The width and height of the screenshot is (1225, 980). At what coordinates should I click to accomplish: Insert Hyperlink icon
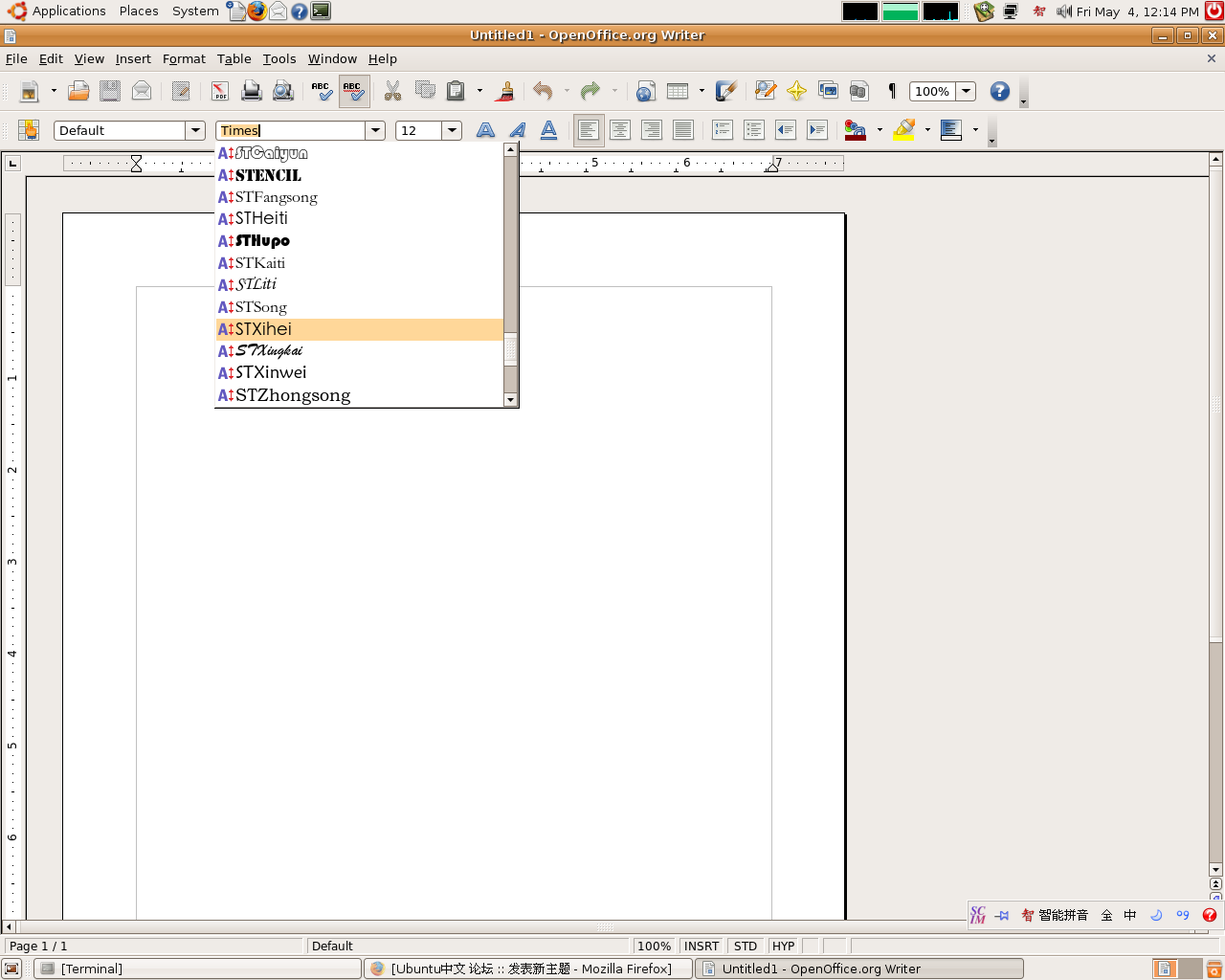646,91
